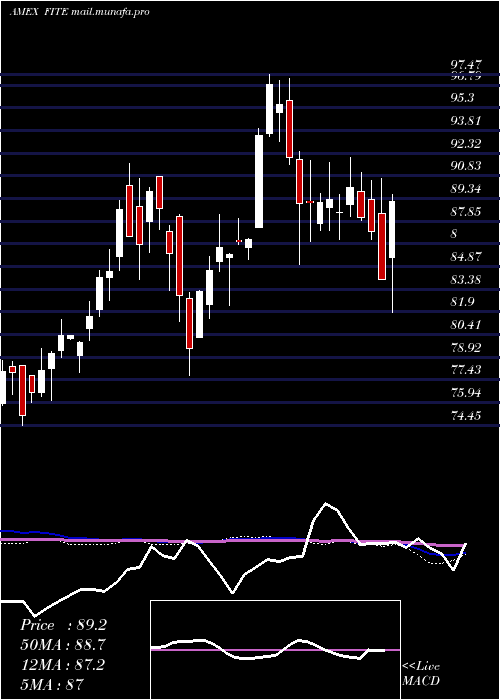This screenshot has width=500, height=700.
Task: Click the 75.94 price axis label
Action: pyautogui.click(x=466, y=393)
